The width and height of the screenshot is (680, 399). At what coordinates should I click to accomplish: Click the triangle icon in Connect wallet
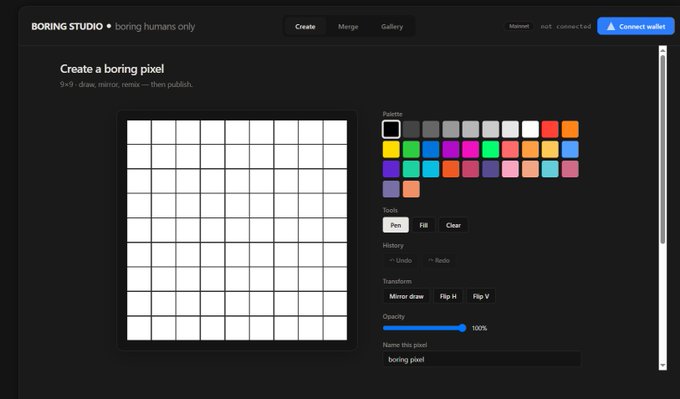[611, 26]
